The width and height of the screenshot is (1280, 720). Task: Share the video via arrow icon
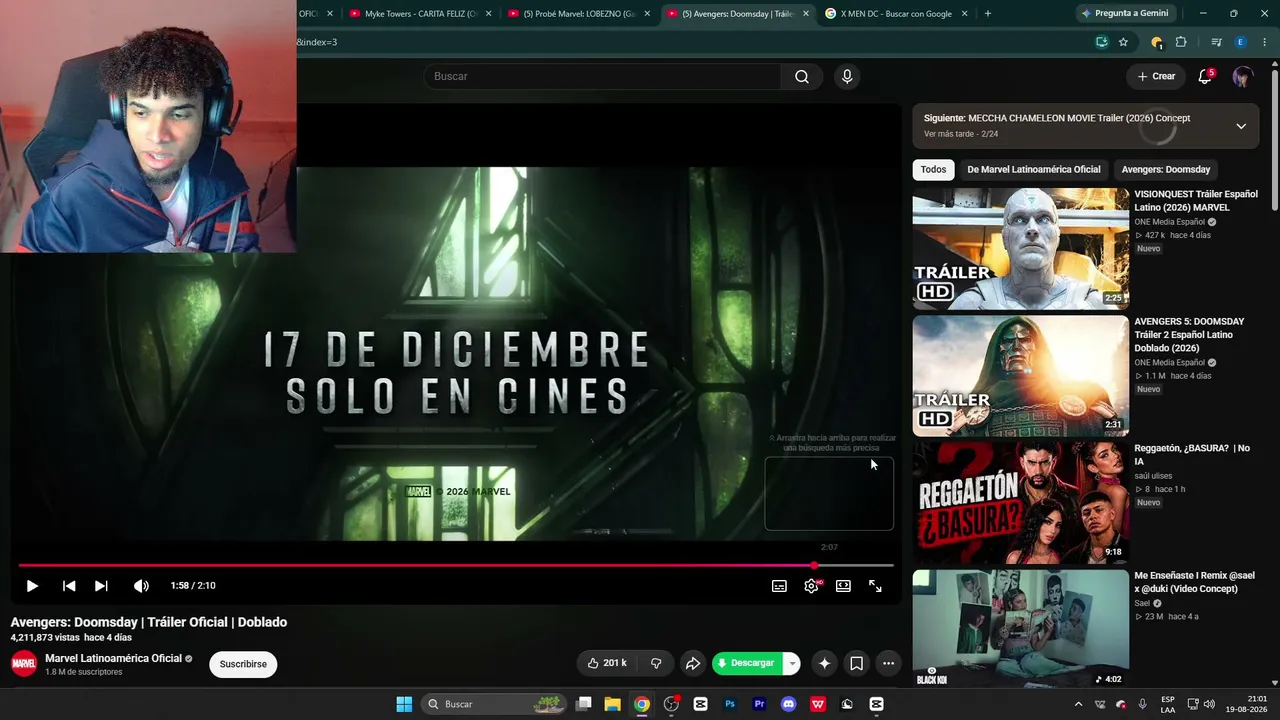point(692,663)
